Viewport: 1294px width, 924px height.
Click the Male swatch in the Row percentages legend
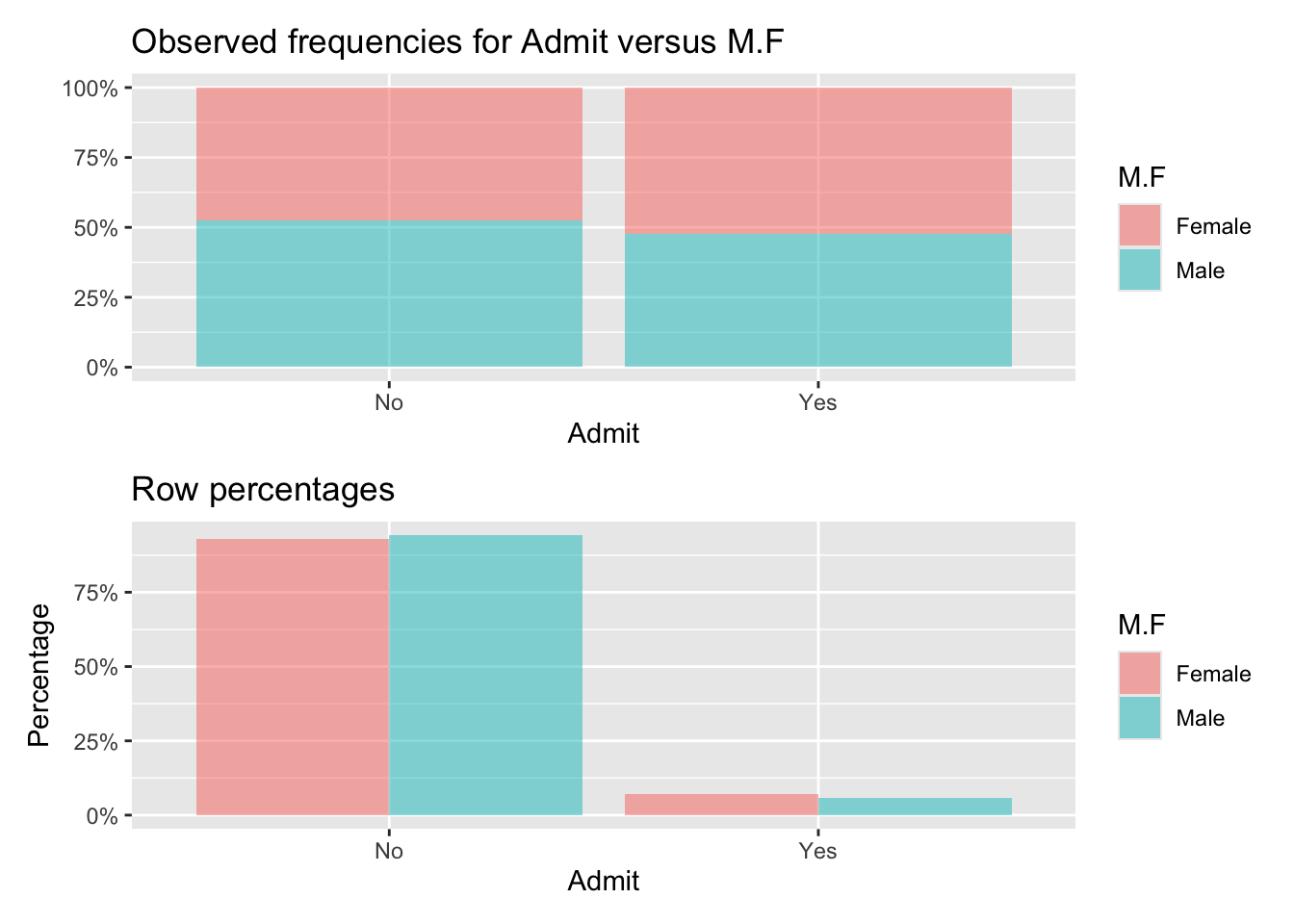coord(1139,718)
